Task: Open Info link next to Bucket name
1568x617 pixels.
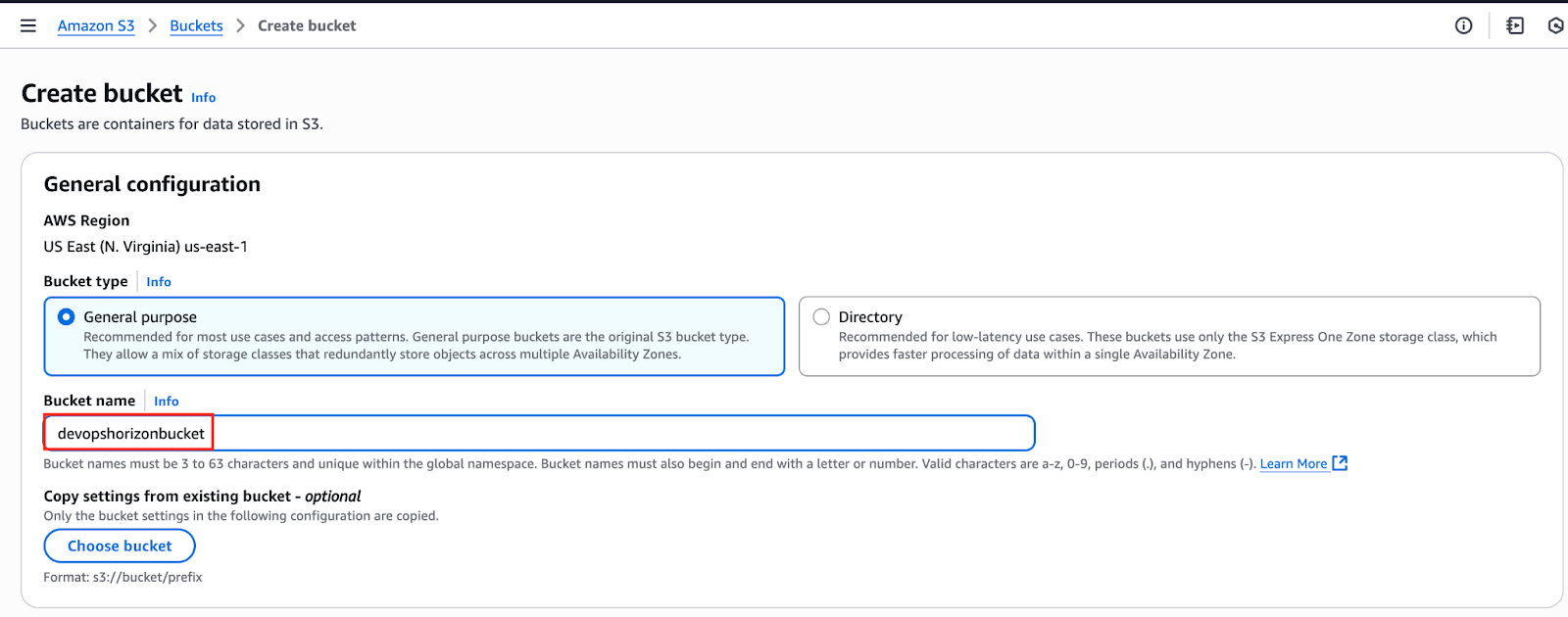Action: coord(166,401)
